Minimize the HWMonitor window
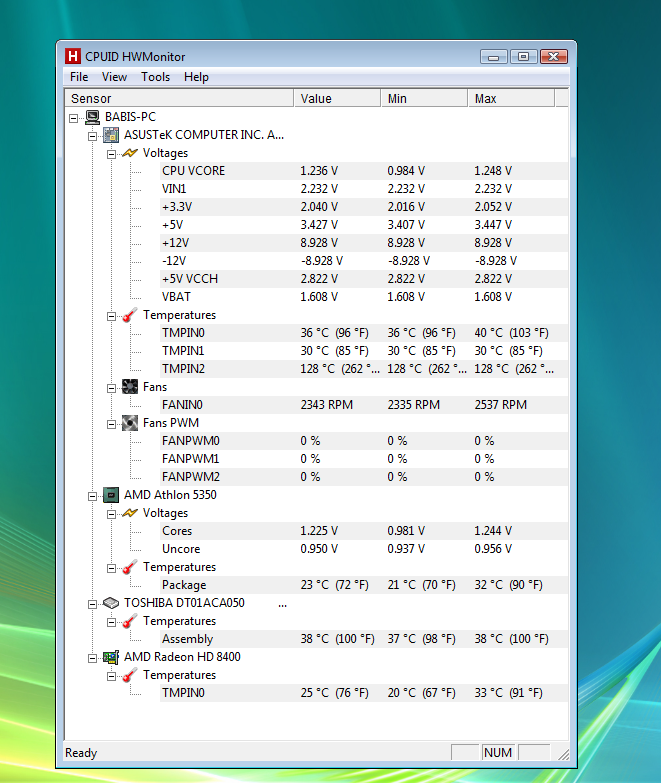 [494, 56]
